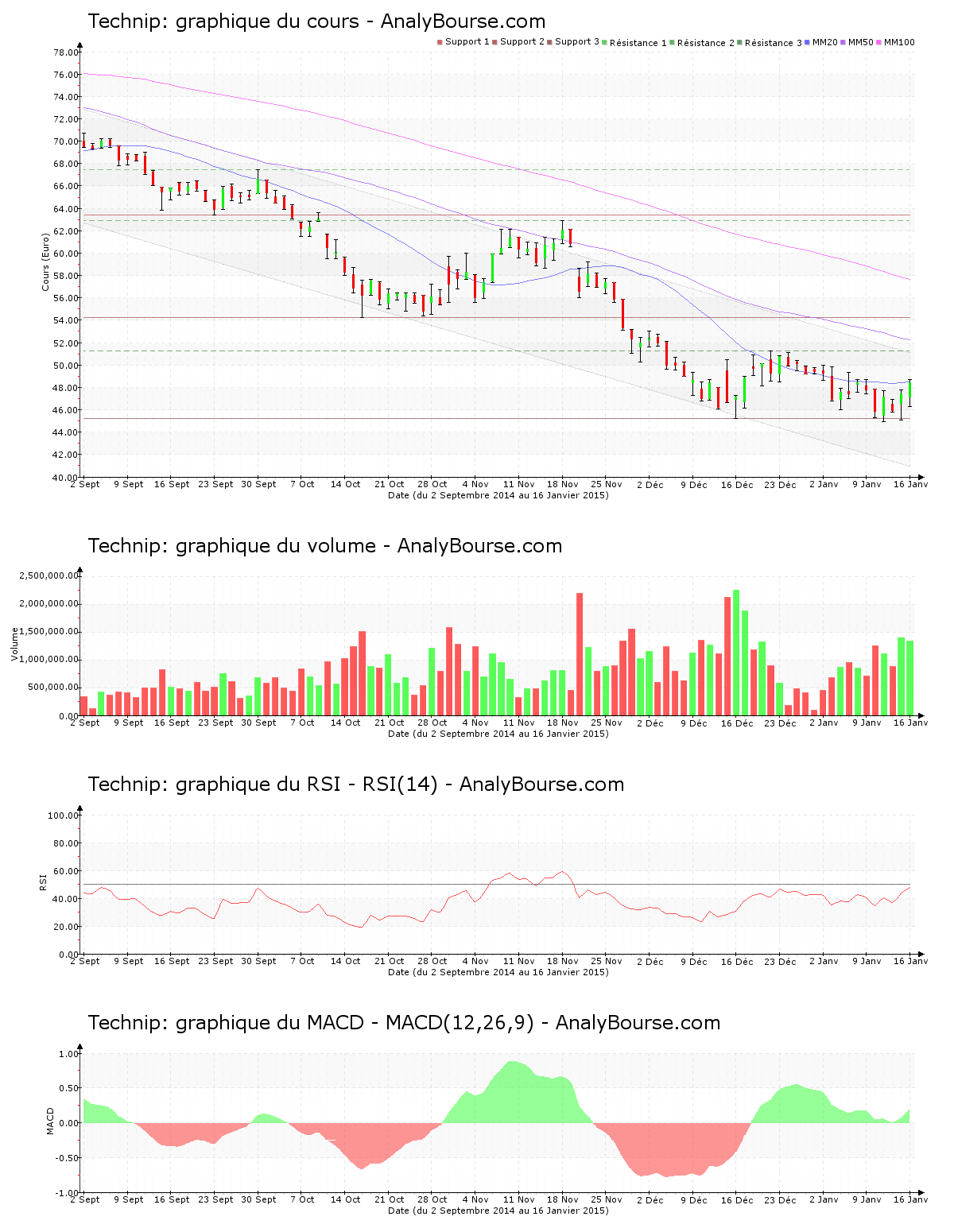Select the 'MM50' legend label
This screenshot has height=1232, width=954.
(861, 42)
